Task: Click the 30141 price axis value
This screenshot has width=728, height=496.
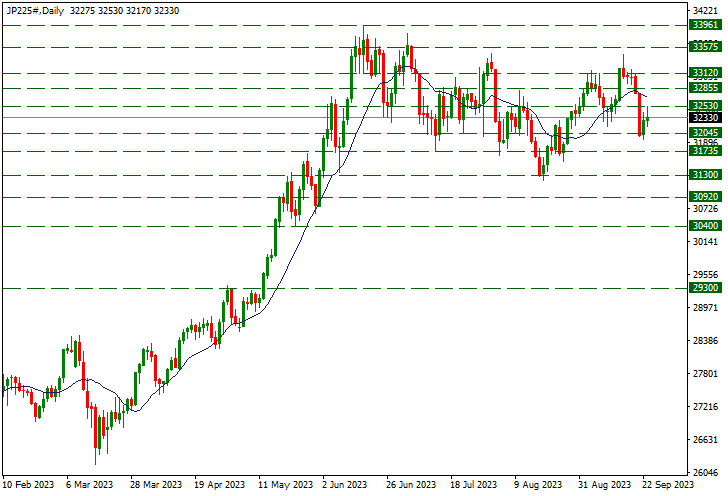Action: [x=705, y=242]
